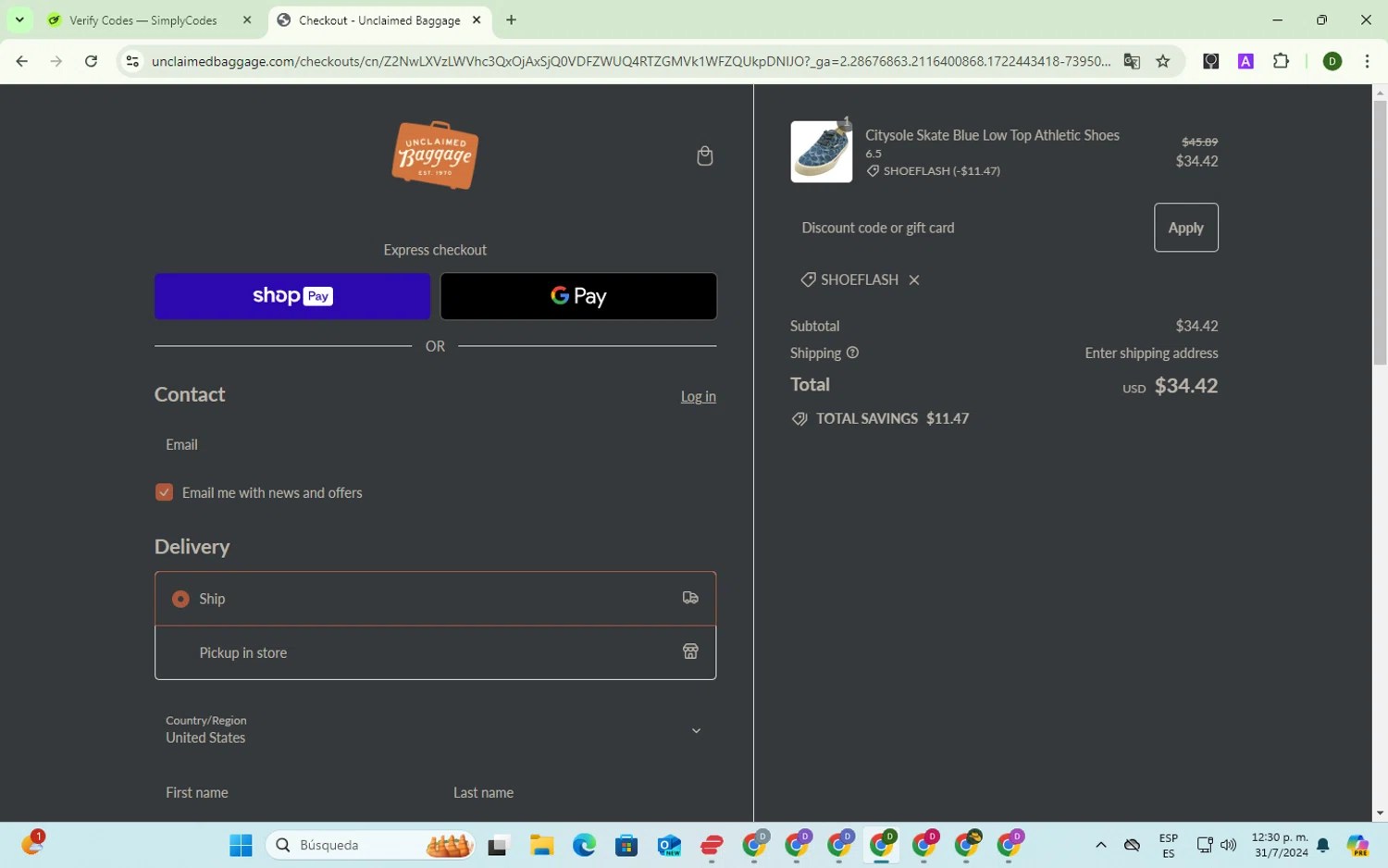
Task: Click the volume icon in system tray
Action: point(1228,845)
